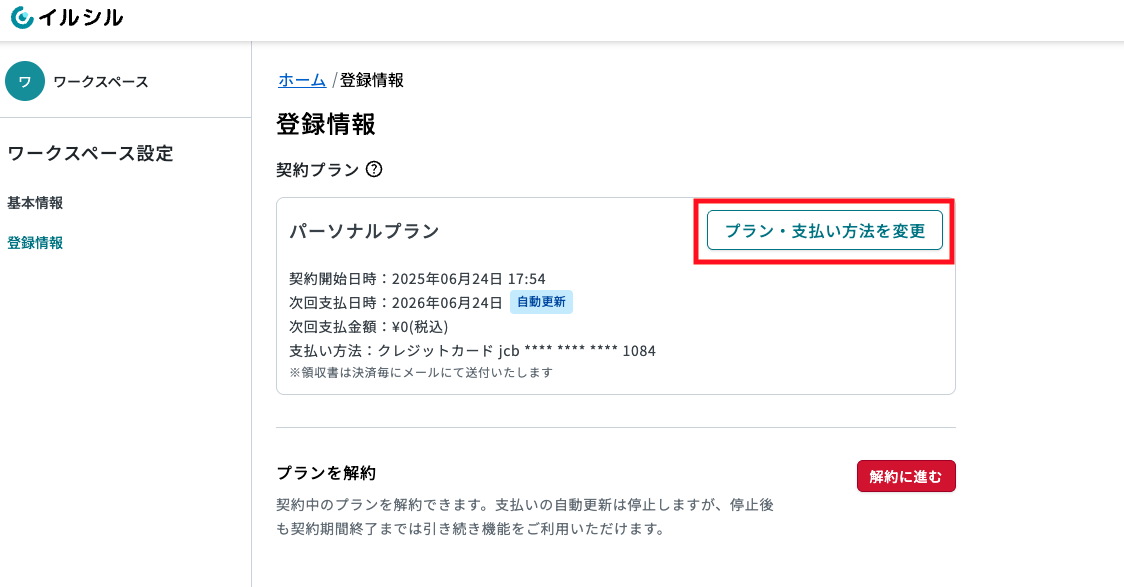Click the クレジットカード jcb payment line
Screen dimensions: 1124x587
click(472, 351)
